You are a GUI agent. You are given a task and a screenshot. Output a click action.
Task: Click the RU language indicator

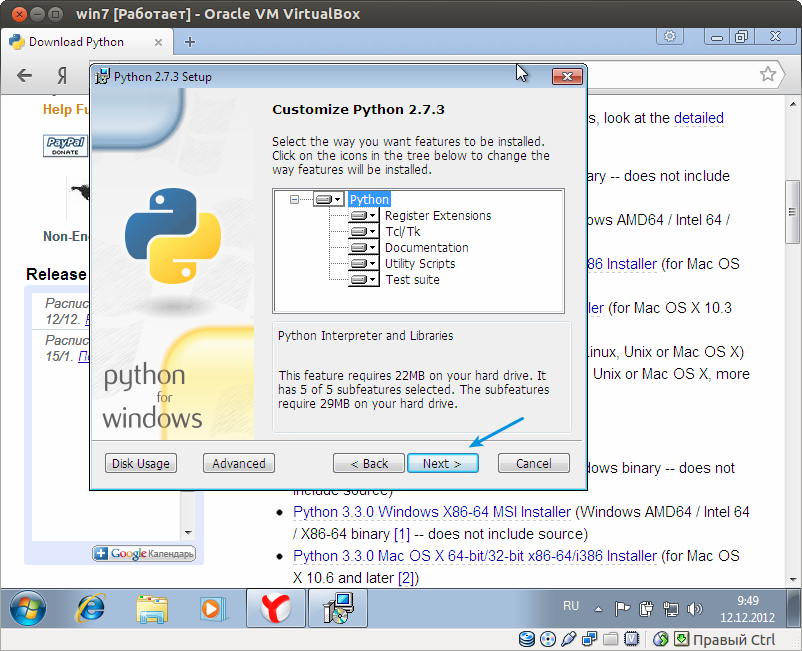pyautogui.click(x=571, y=606)
